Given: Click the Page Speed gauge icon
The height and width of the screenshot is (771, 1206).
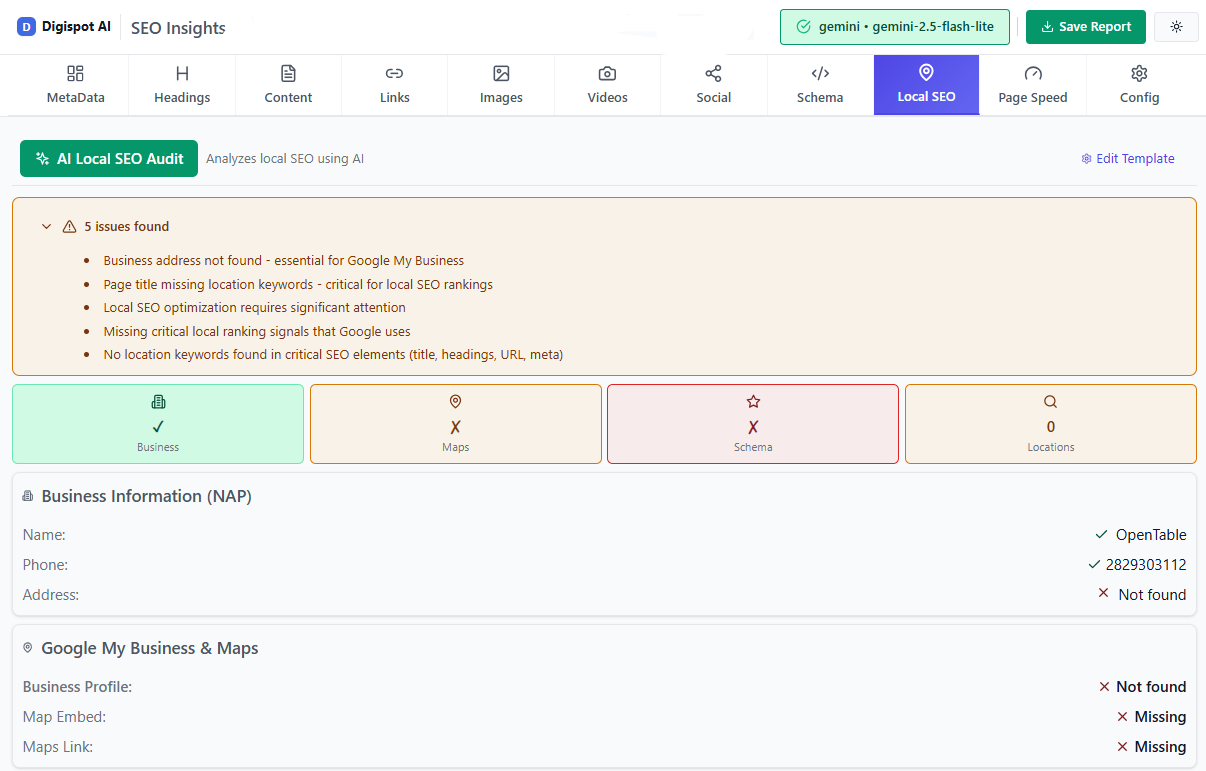Looking at the screenshot, I should click(x=1033, y=73).
